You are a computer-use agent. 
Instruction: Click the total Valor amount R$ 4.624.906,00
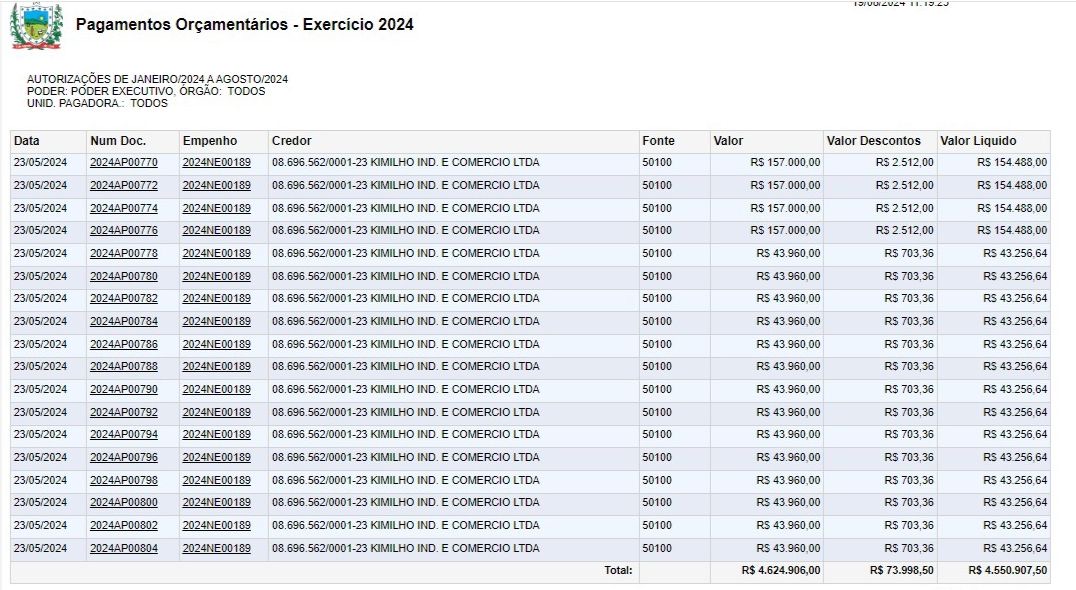pyautogui.click(x=780, y=570)
